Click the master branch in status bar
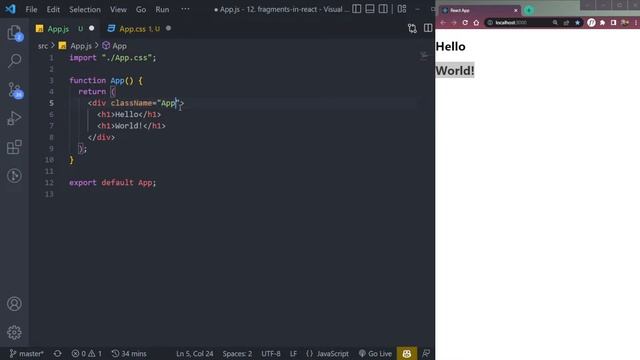This screenshot has height=360, width=640. [x=26, y=353]
